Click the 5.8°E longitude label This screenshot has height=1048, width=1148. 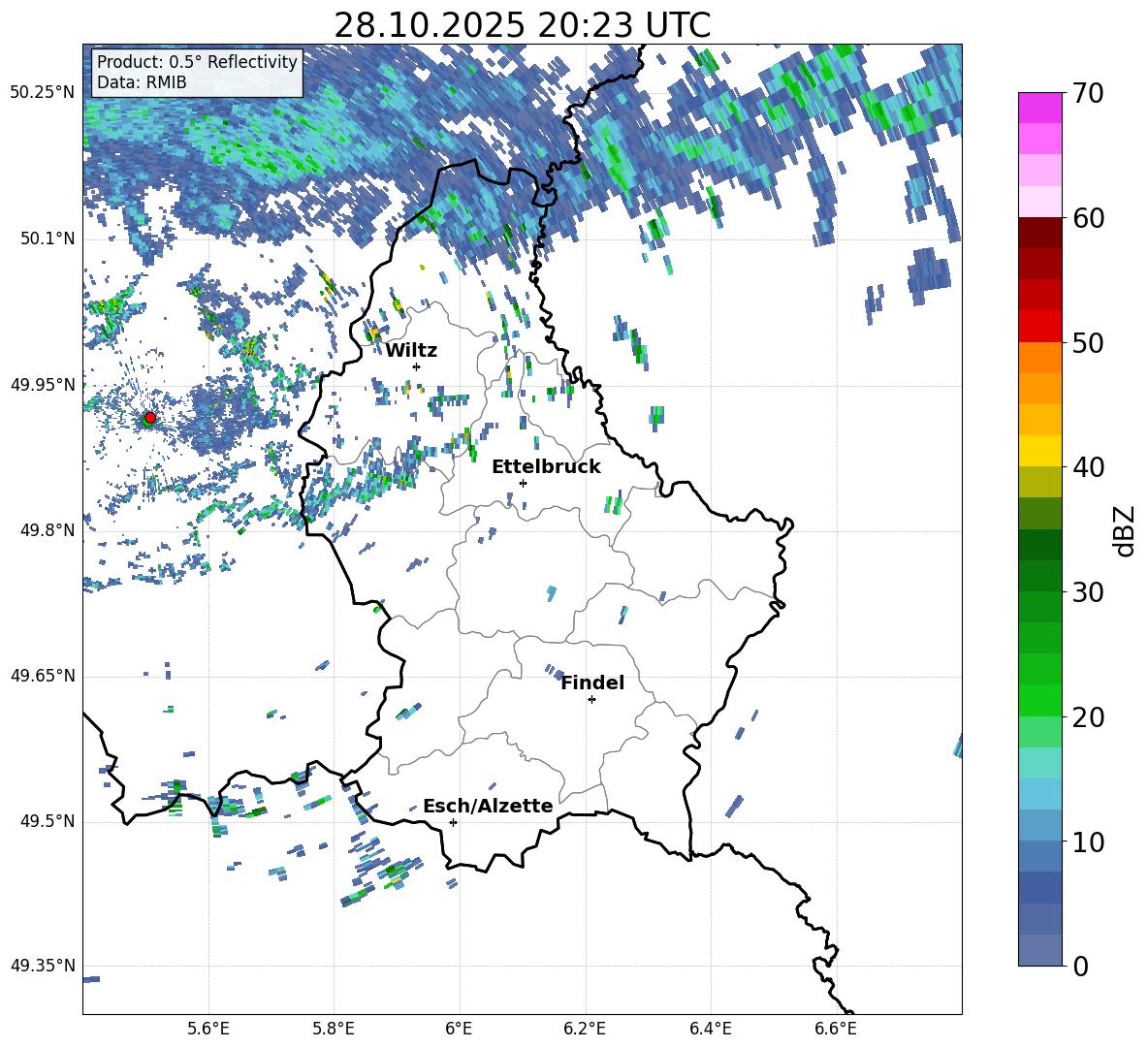click(334, 1029)
